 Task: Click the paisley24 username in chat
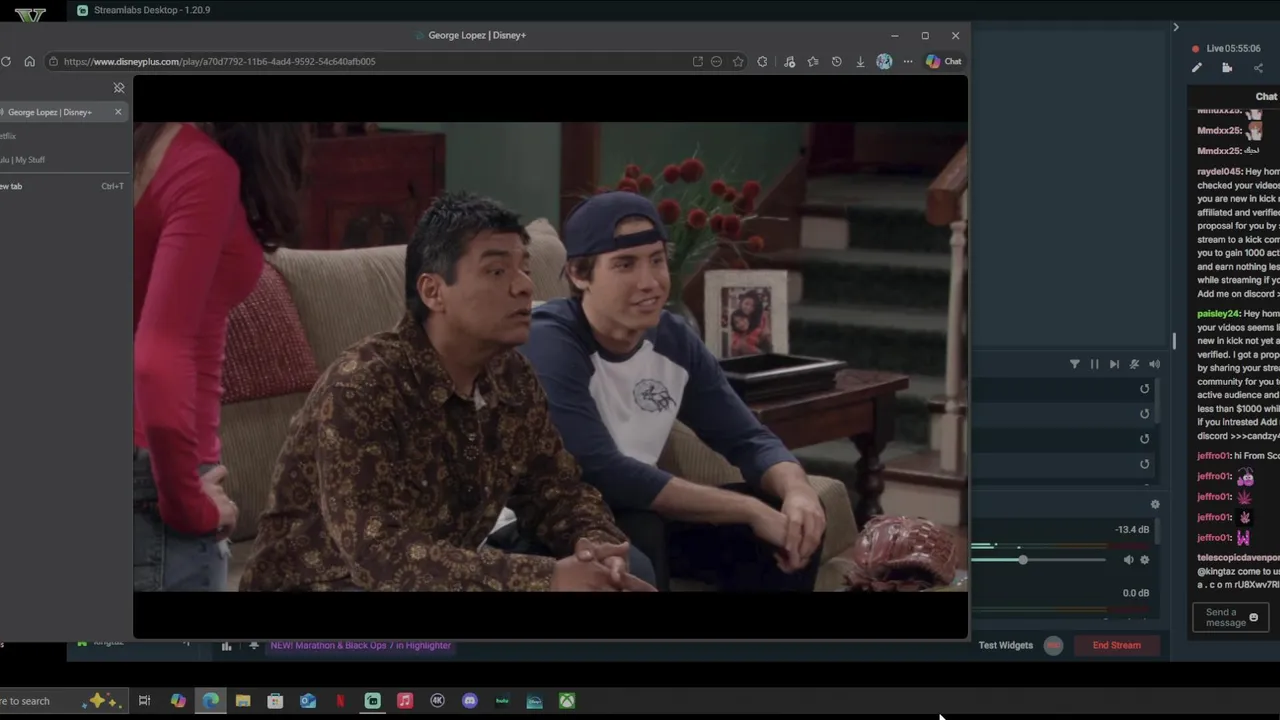1218,314
